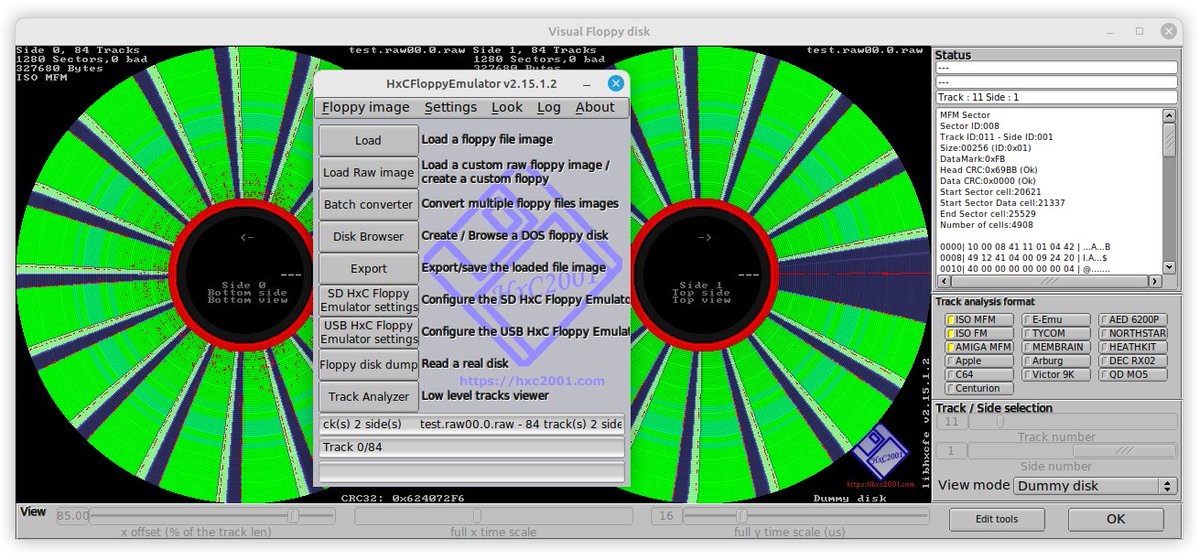
Task: Click the track number field showing 11
Action: click(x=952, y=422)
